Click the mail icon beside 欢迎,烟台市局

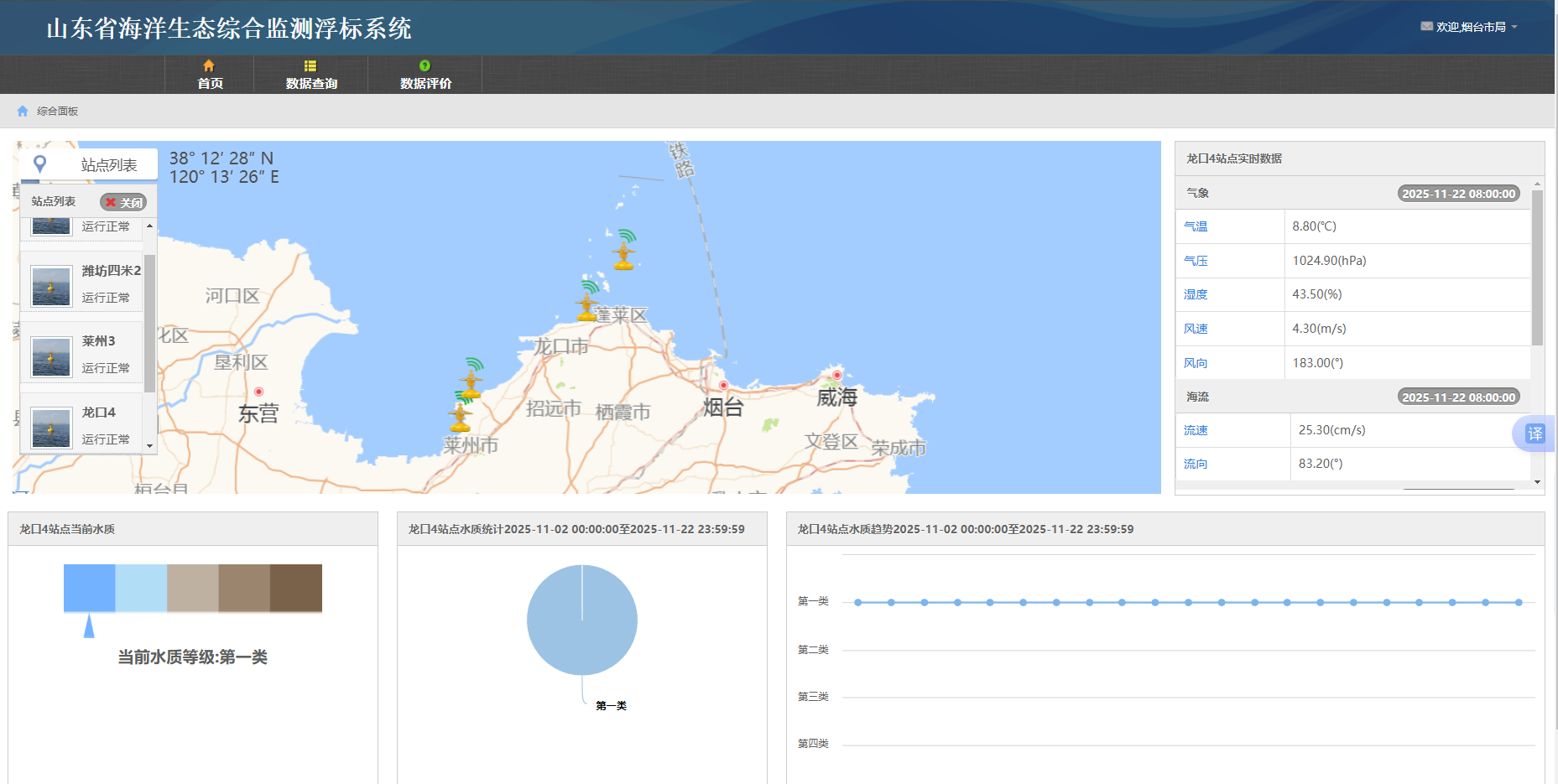pos(1426,27)
